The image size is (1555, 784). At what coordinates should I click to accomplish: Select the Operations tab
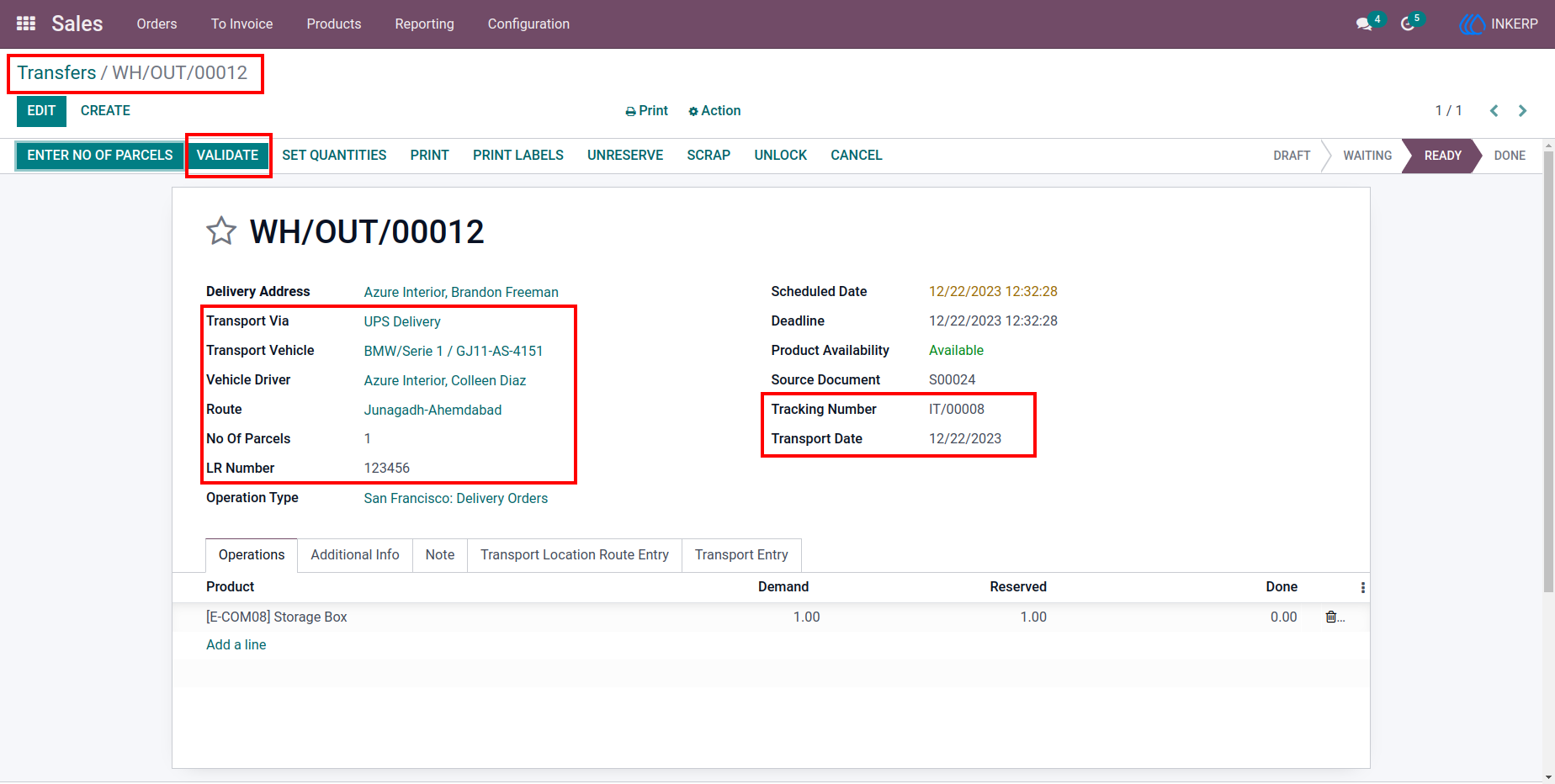252,555
